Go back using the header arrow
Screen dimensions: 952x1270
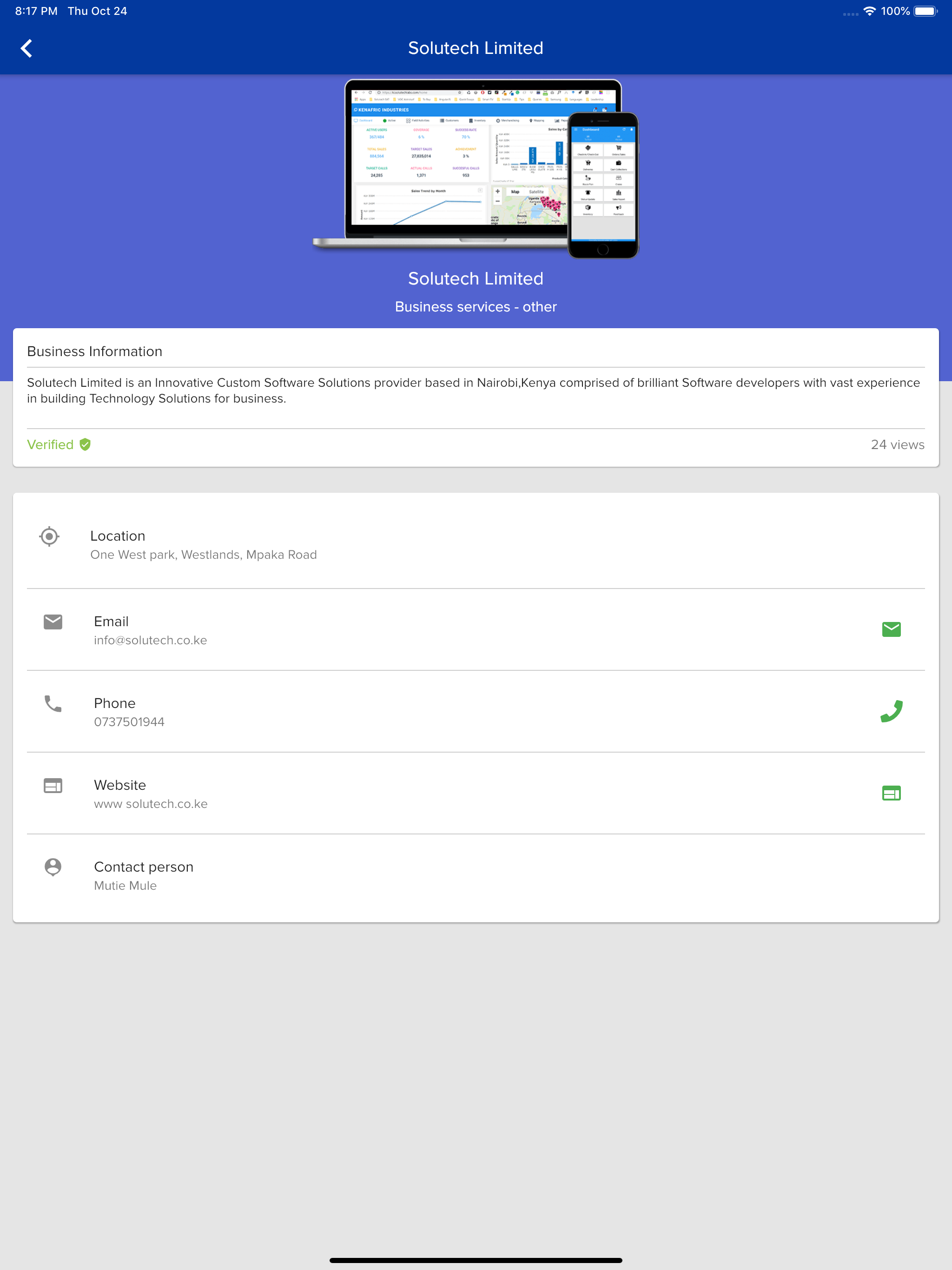(26, 48)
